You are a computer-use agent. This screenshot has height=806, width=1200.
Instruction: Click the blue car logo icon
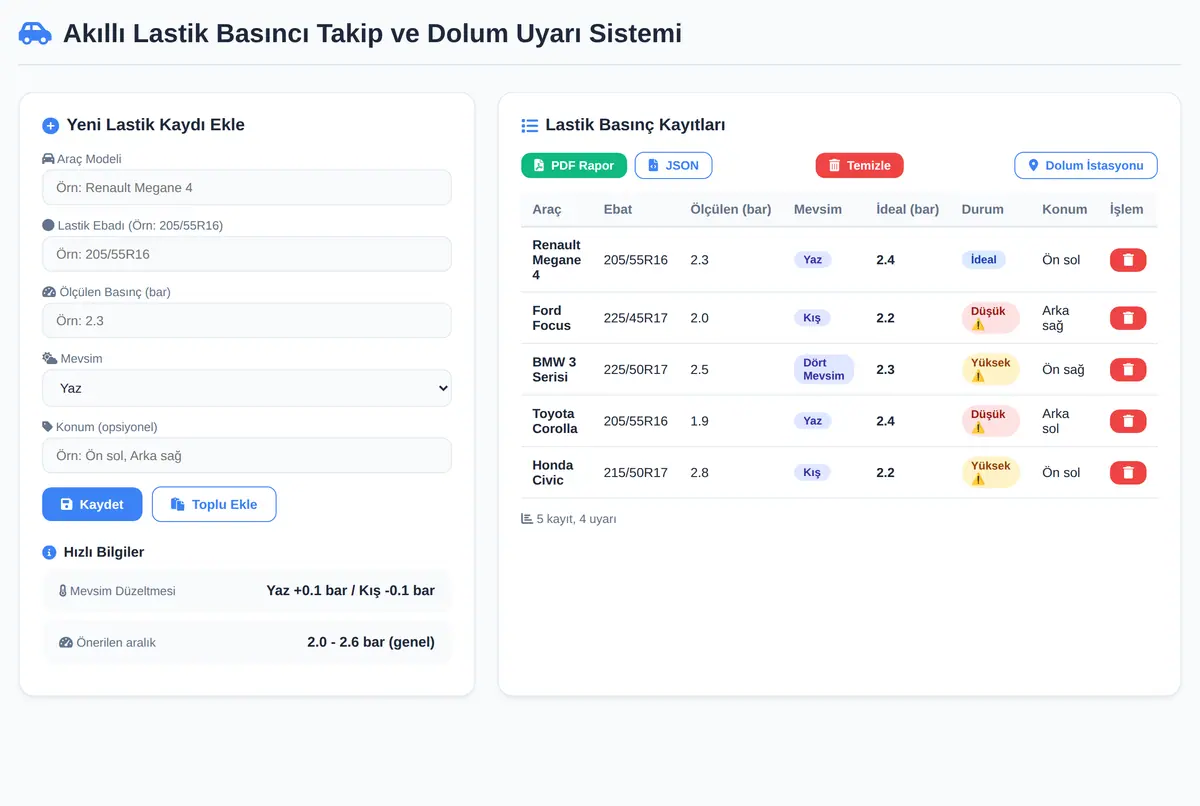click(x=35, y=33)
